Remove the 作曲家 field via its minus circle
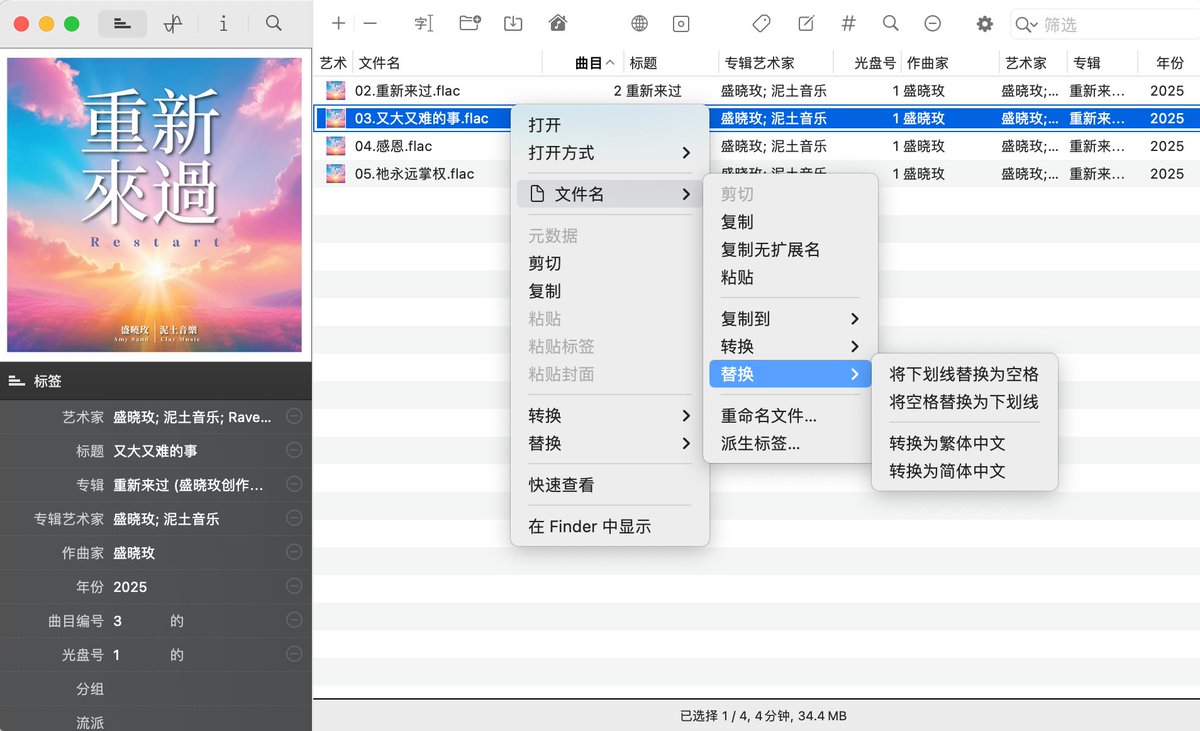This screenshot has width=1200, height=731. click(x=294, y=552)
